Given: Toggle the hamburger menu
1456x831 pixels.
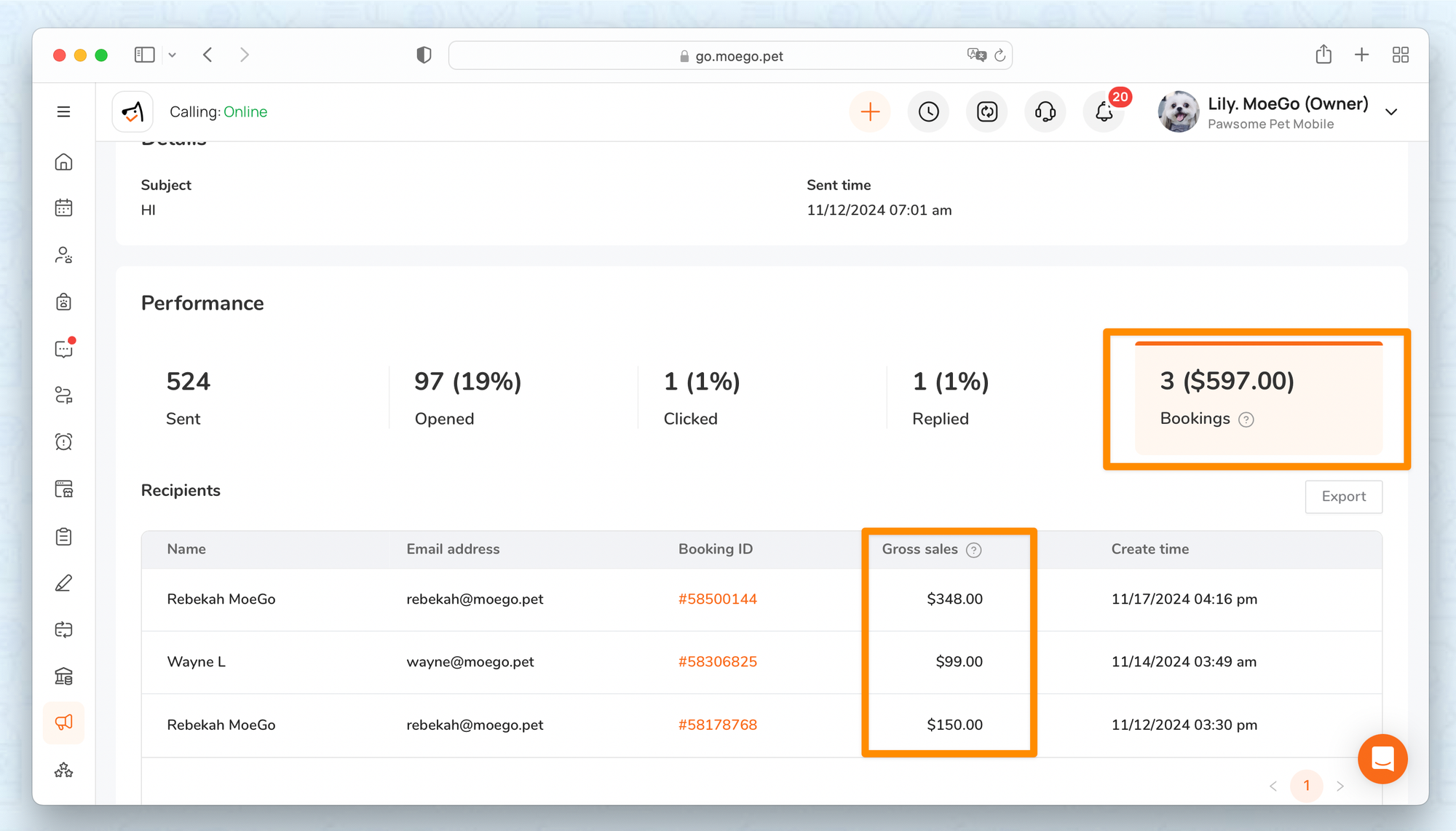Looking at the screenshot, I should [63, 112].
